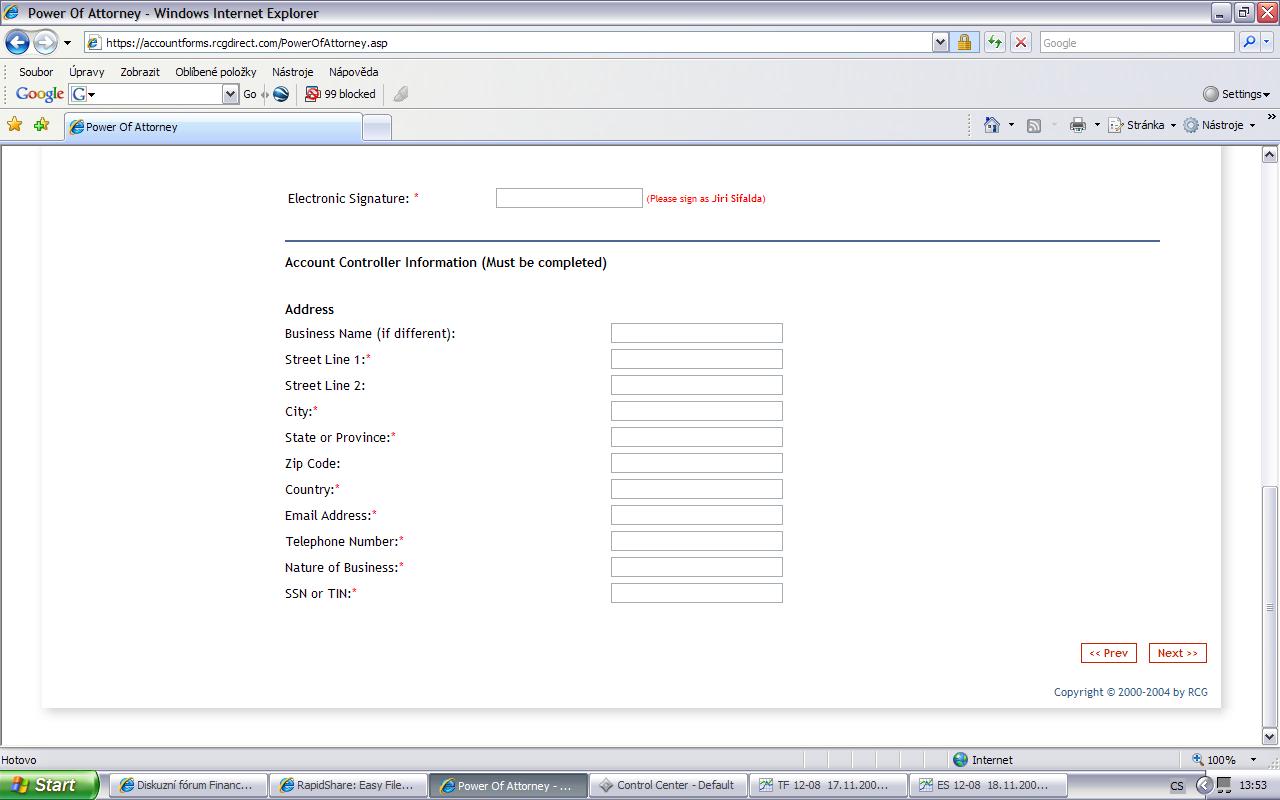This screenshot has height=800, width=1280.
Task: Click the Next >> button
Action: pyautogui.click(x=1178, y=653)
